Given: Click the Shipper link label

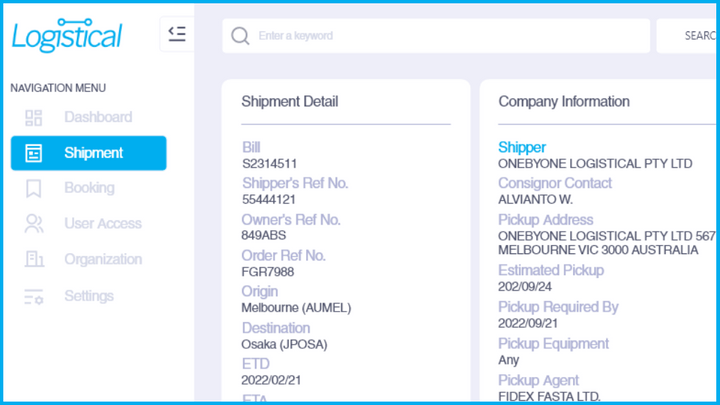Looking at the screenshot, I should point(522,147).
